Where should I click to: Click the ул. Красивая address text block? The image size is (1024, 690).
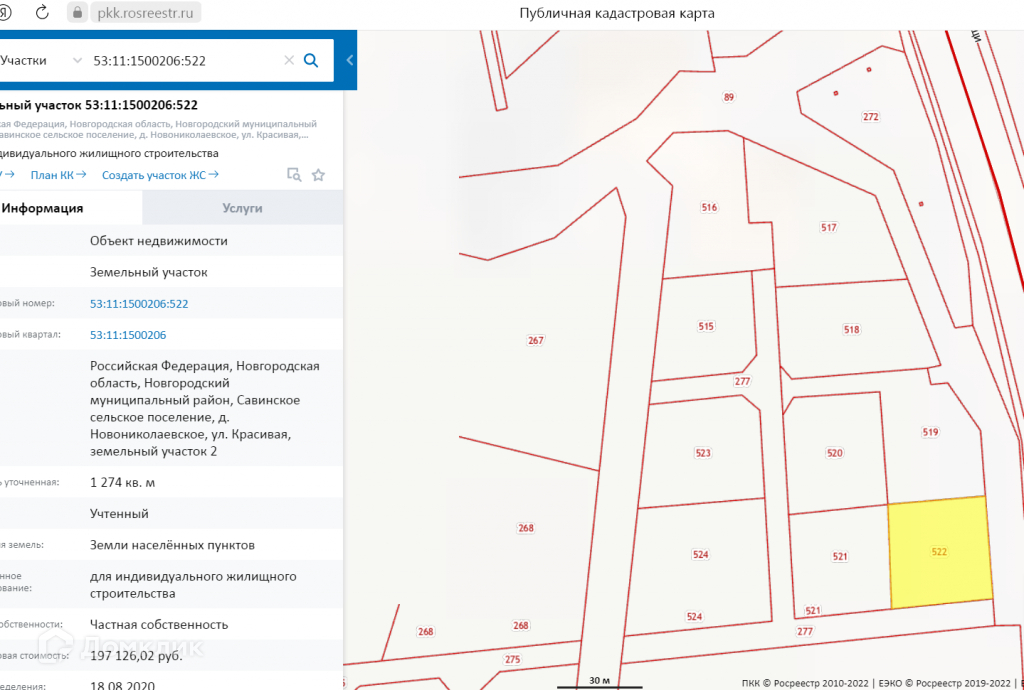(x=205, y=409)
